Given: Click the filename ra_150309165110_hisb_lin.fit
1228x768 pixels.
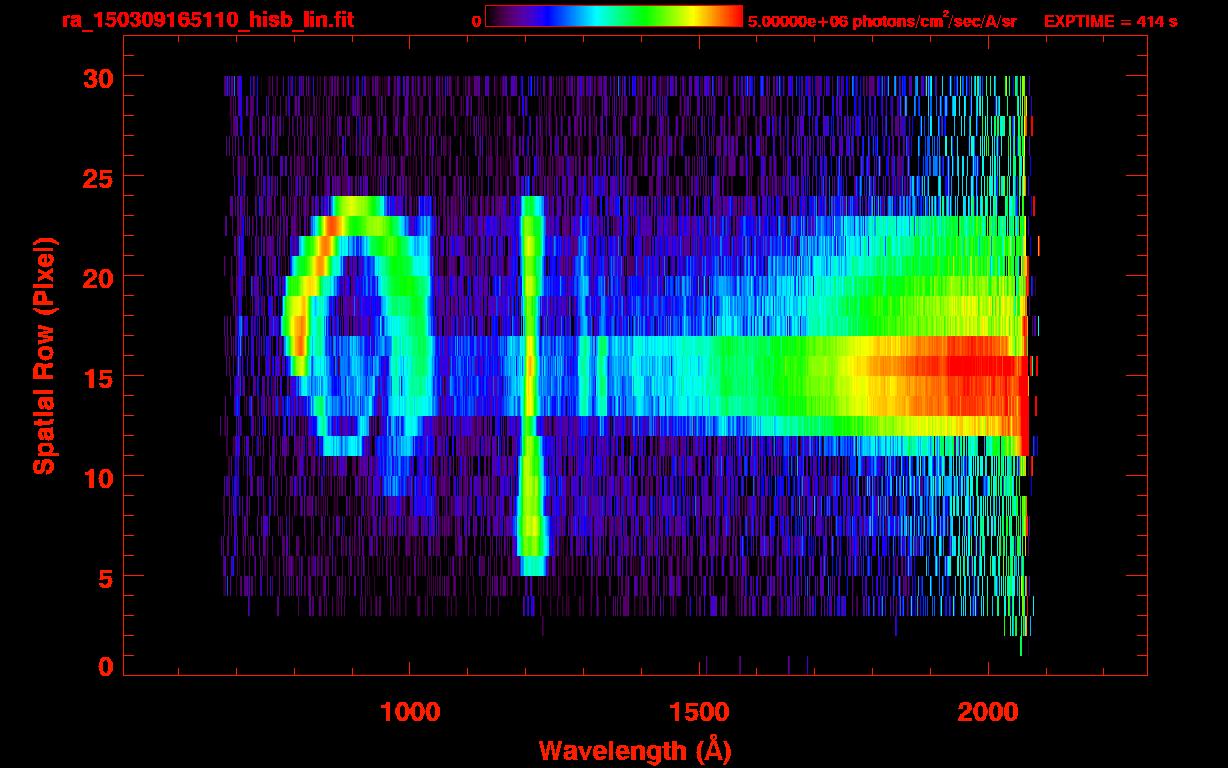Looking at the screenshot, I should [207, 20].
